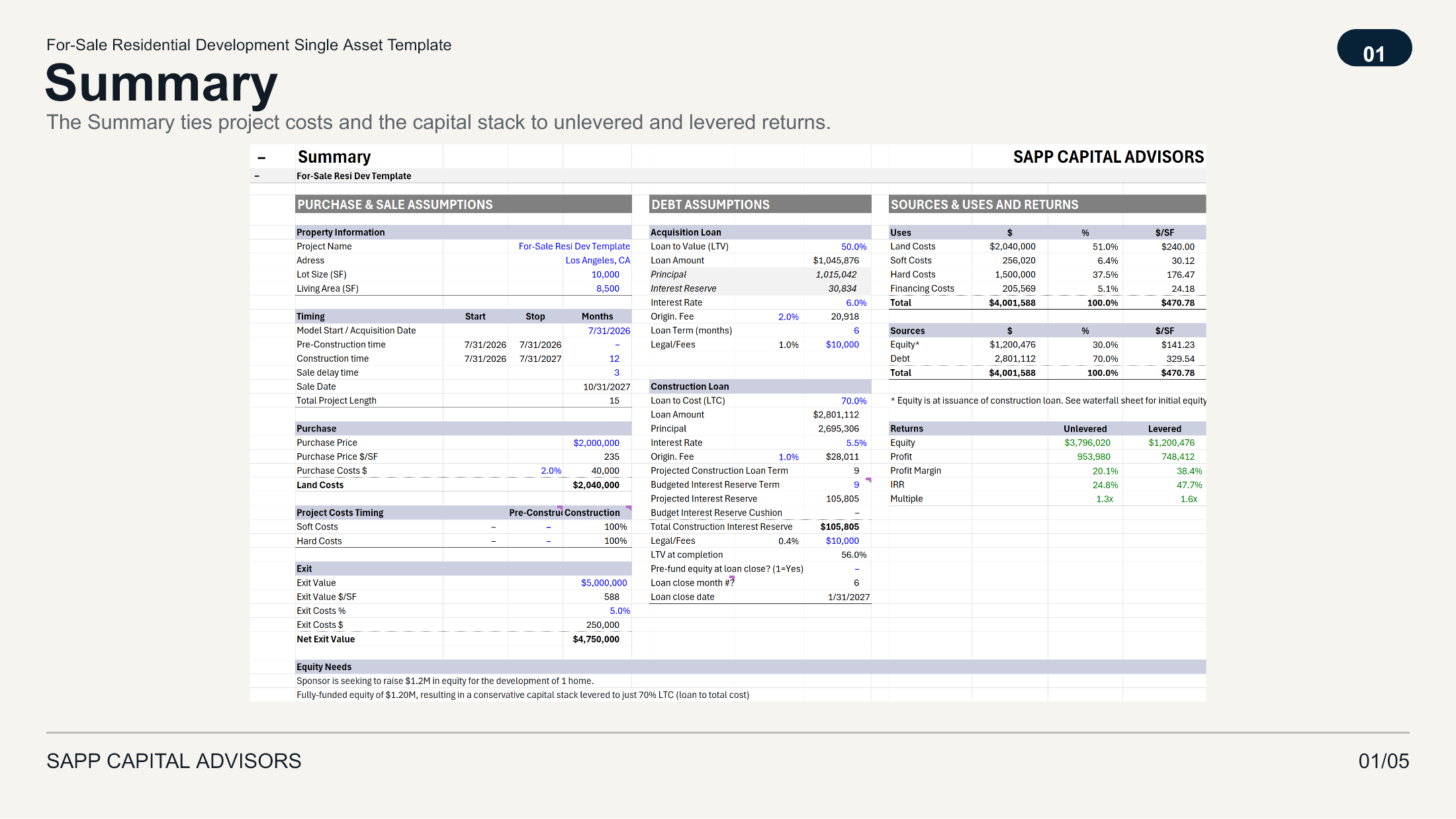Viewport: 1456px width, 819px height.
Task: Select Equity* source amount $1,200,476
Action: pos(1012,344)
